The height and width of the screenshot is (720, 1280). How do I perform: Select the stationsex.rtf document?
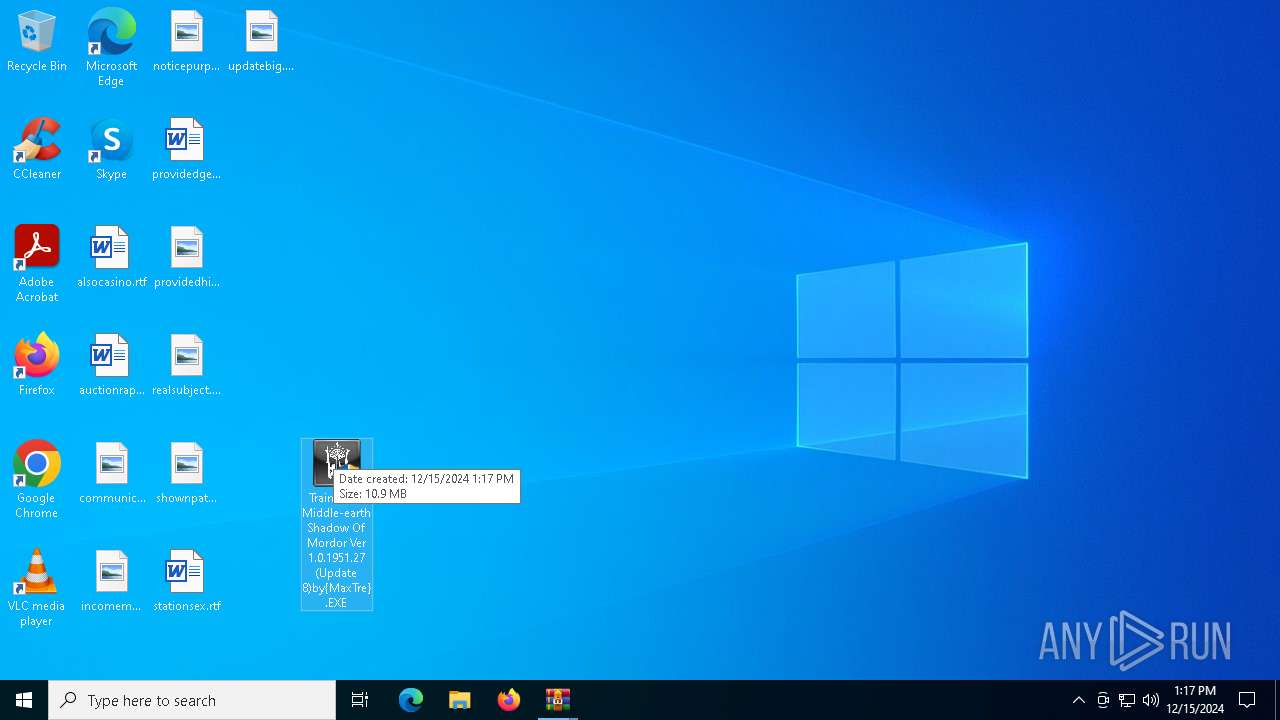186,582
